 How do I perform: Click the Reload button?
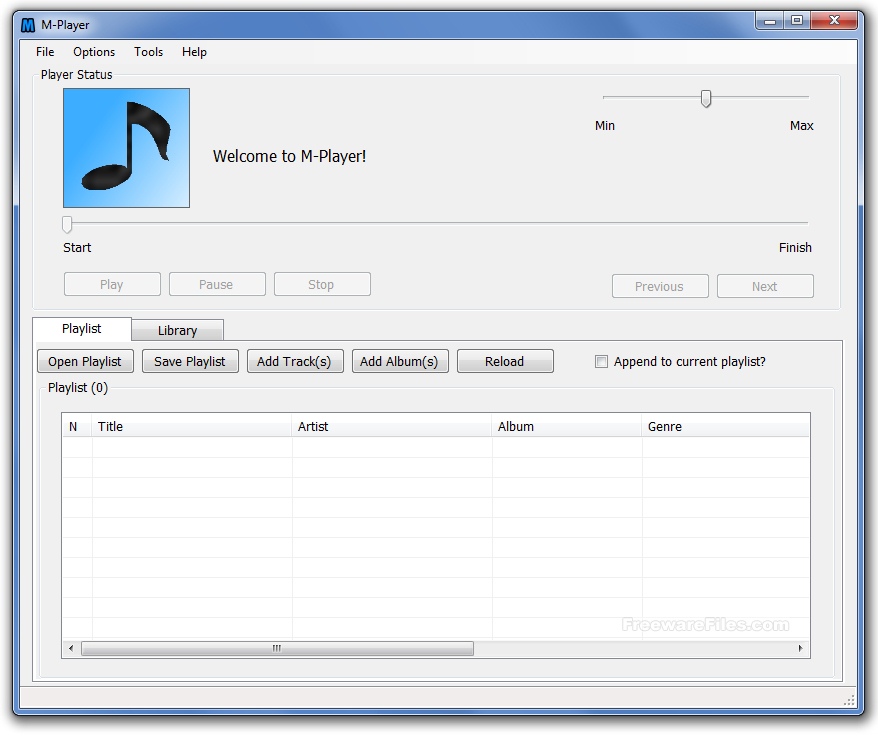pyautogui.click(x=505, y=361)
